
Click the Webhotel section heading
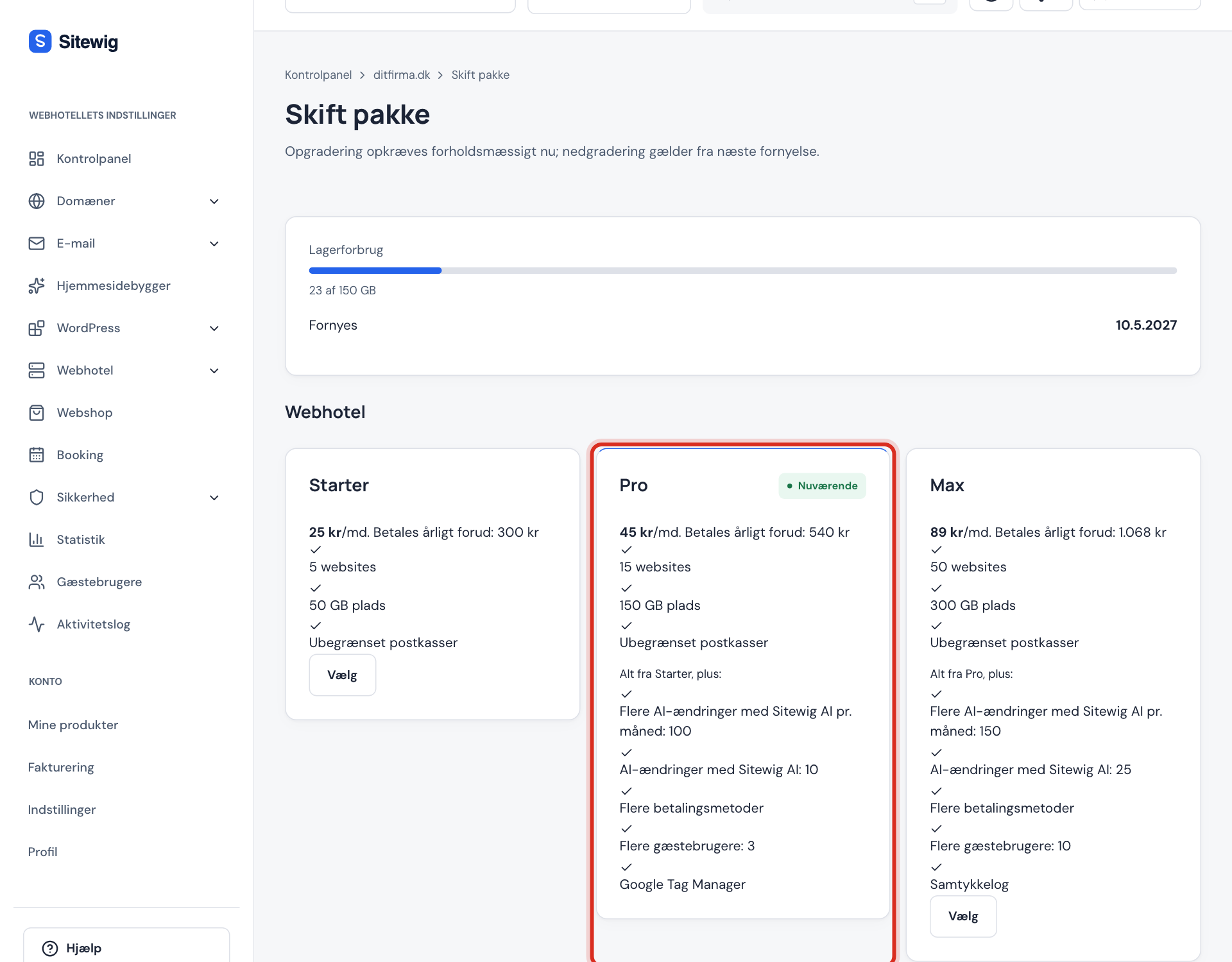click(x=325, y=412)
